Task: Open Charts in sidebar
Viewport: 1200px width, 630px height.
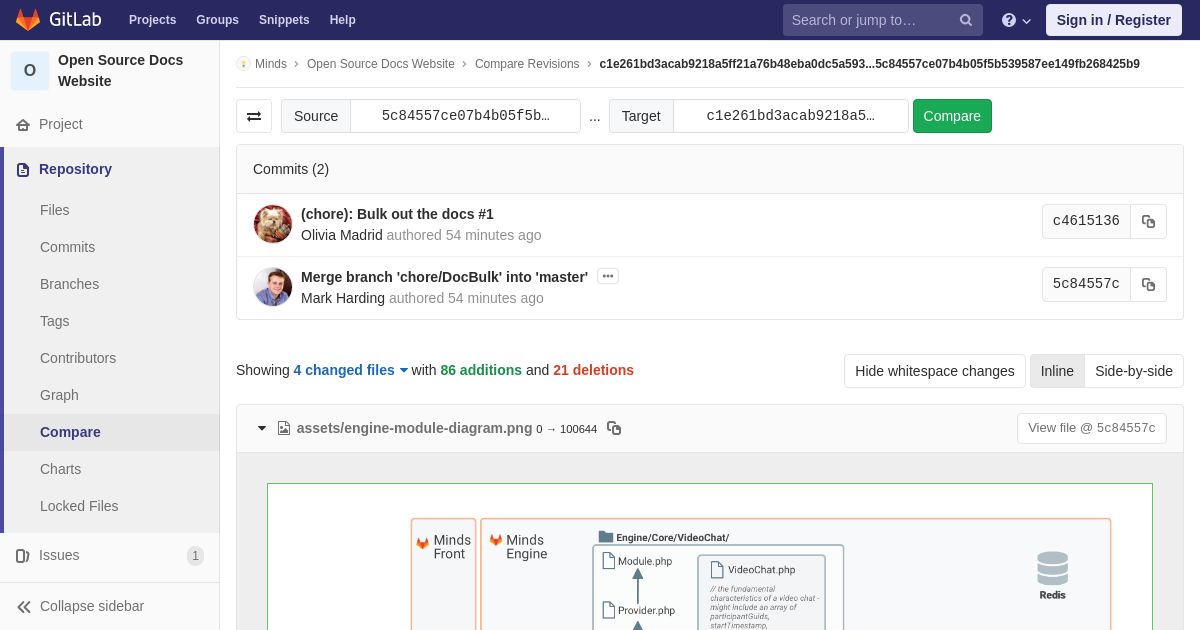Action: pos(60,469)
